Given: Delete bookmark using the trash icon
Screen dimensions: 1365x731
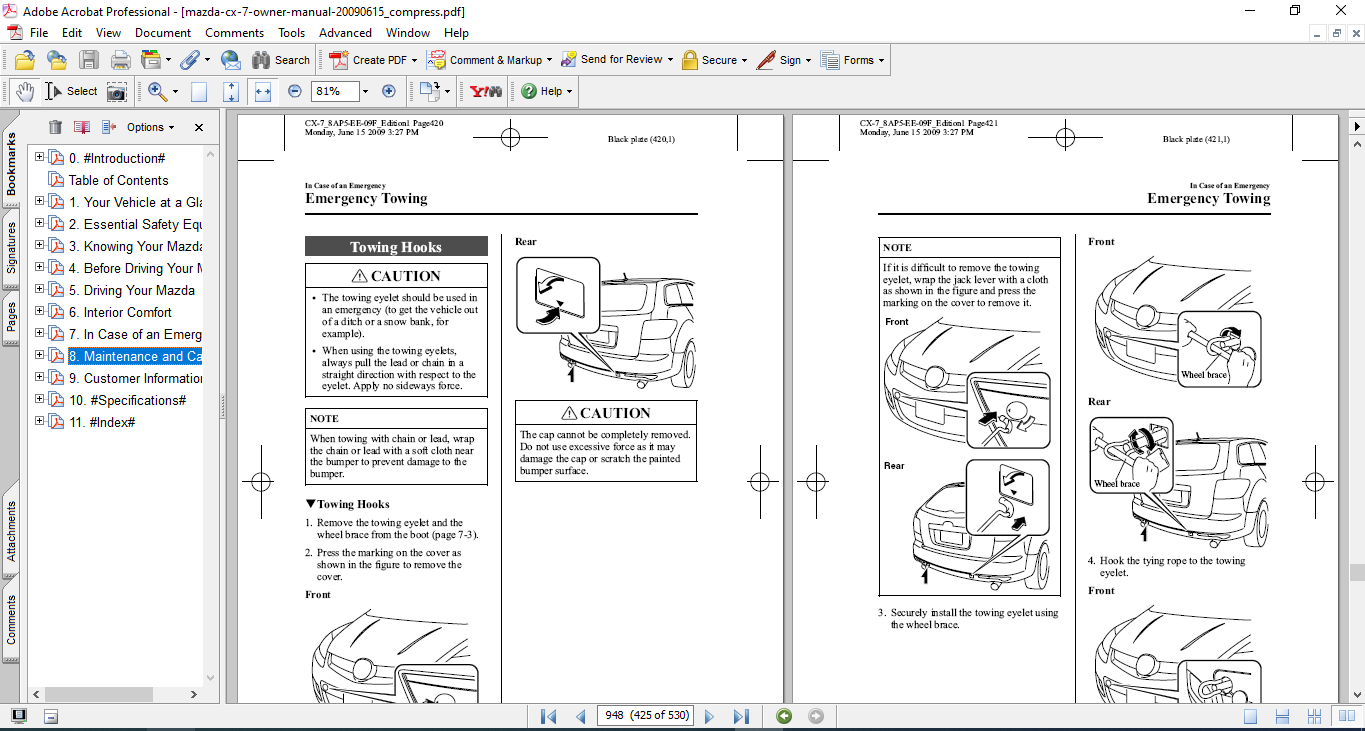Looking at the screenshot, I should pyautogui.click(x=55, y=127).
